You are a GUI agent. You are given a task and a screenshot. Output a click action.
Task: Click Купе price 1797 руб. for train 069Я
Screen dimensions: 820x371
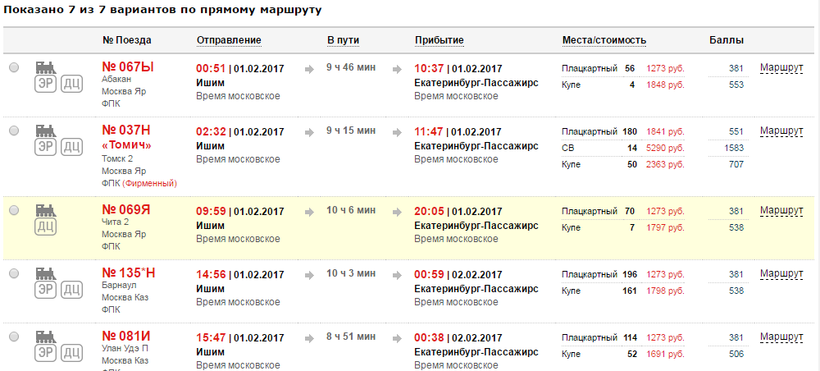tap(665, 228)
